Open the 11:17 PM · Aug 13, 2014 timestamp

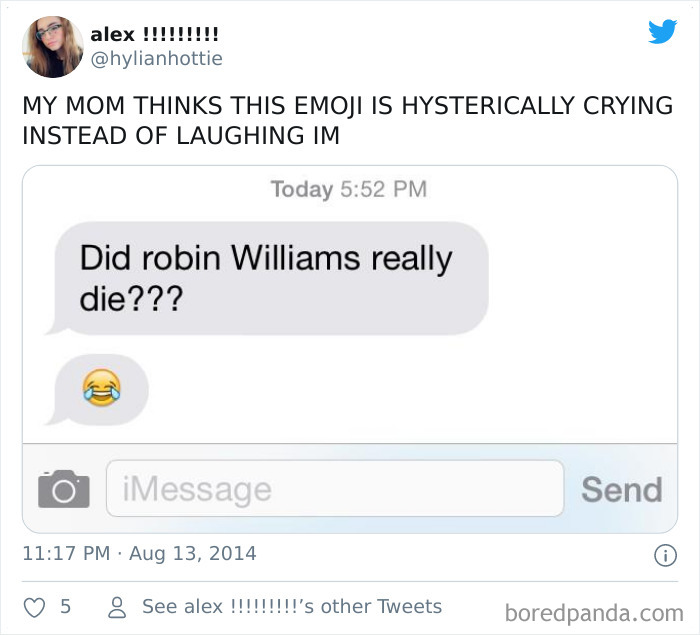pos(139,553)
